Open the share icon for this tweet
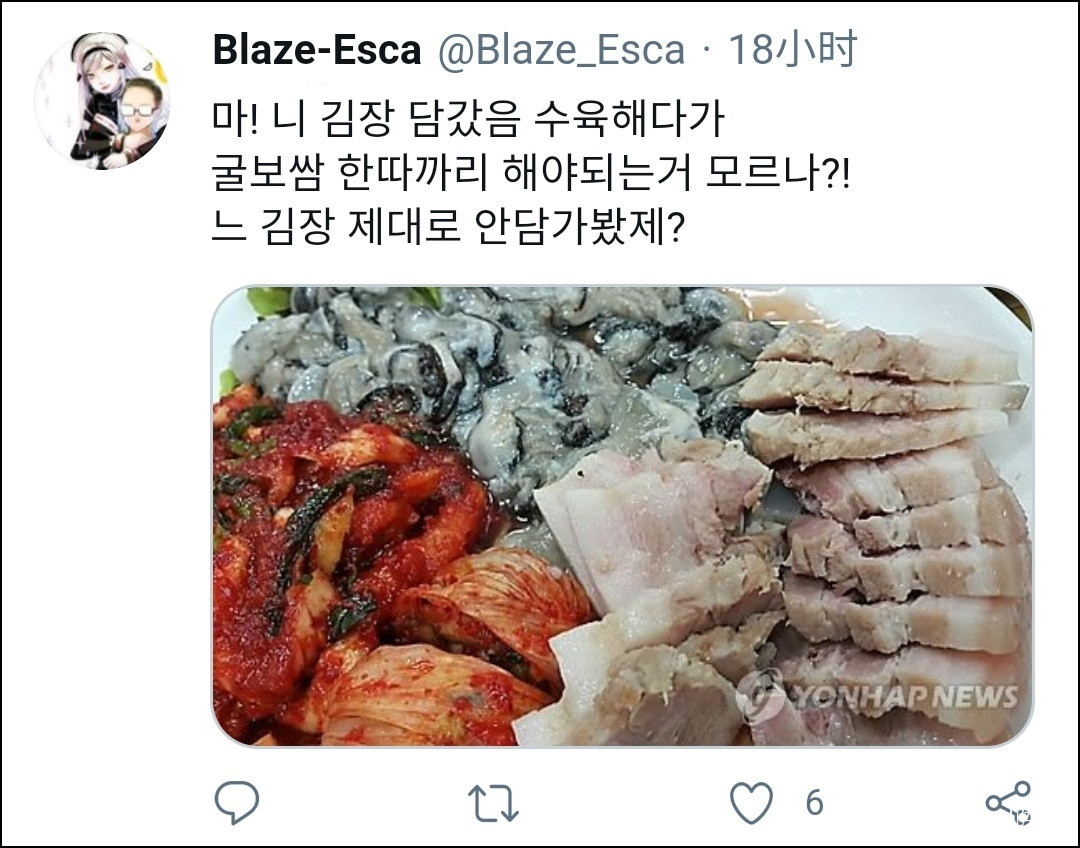Screen dimensions: 1080x848 [1008, 802]
